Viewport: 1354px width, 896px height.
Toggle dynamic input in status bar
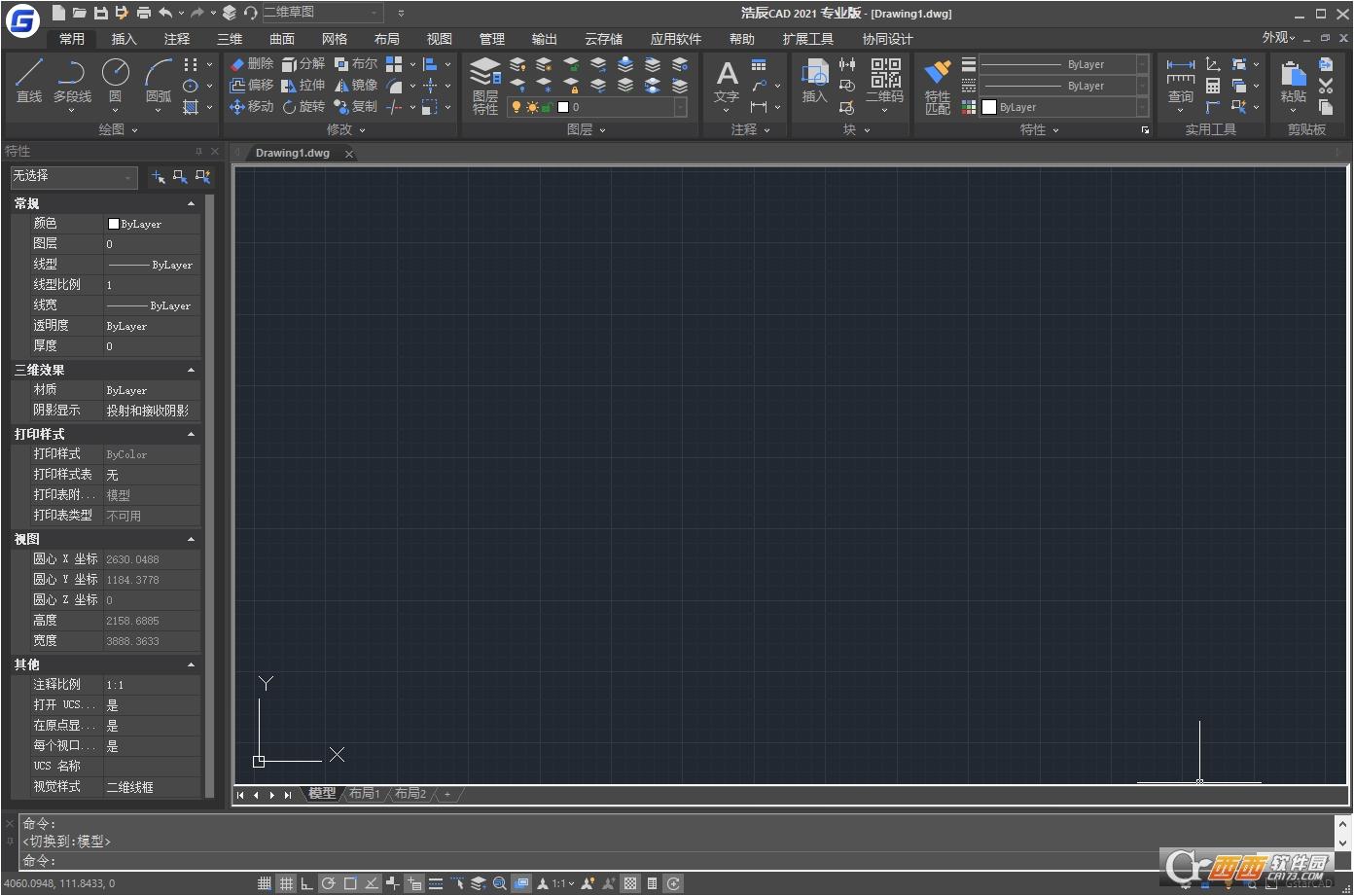point(393,883)
